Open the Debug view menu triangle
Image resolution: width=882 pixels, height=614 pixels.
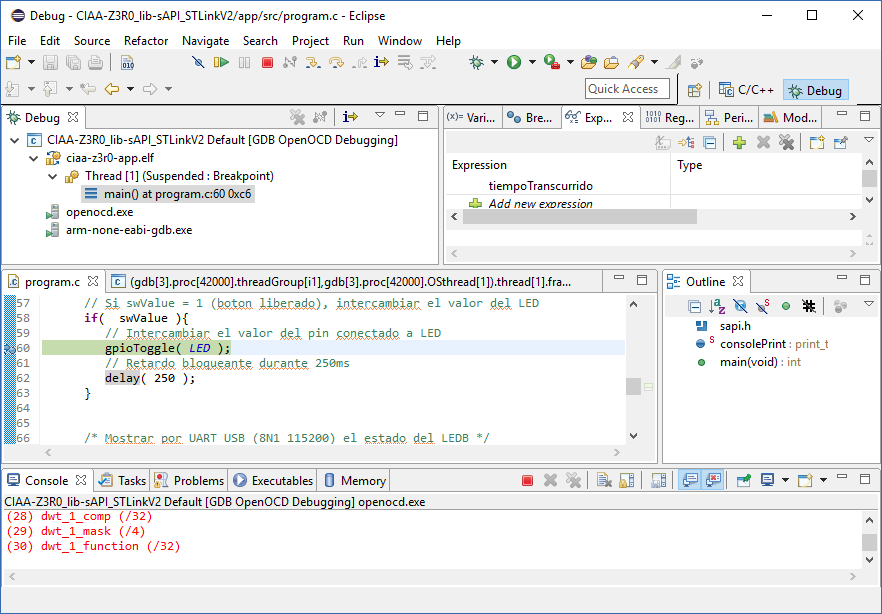380,115
